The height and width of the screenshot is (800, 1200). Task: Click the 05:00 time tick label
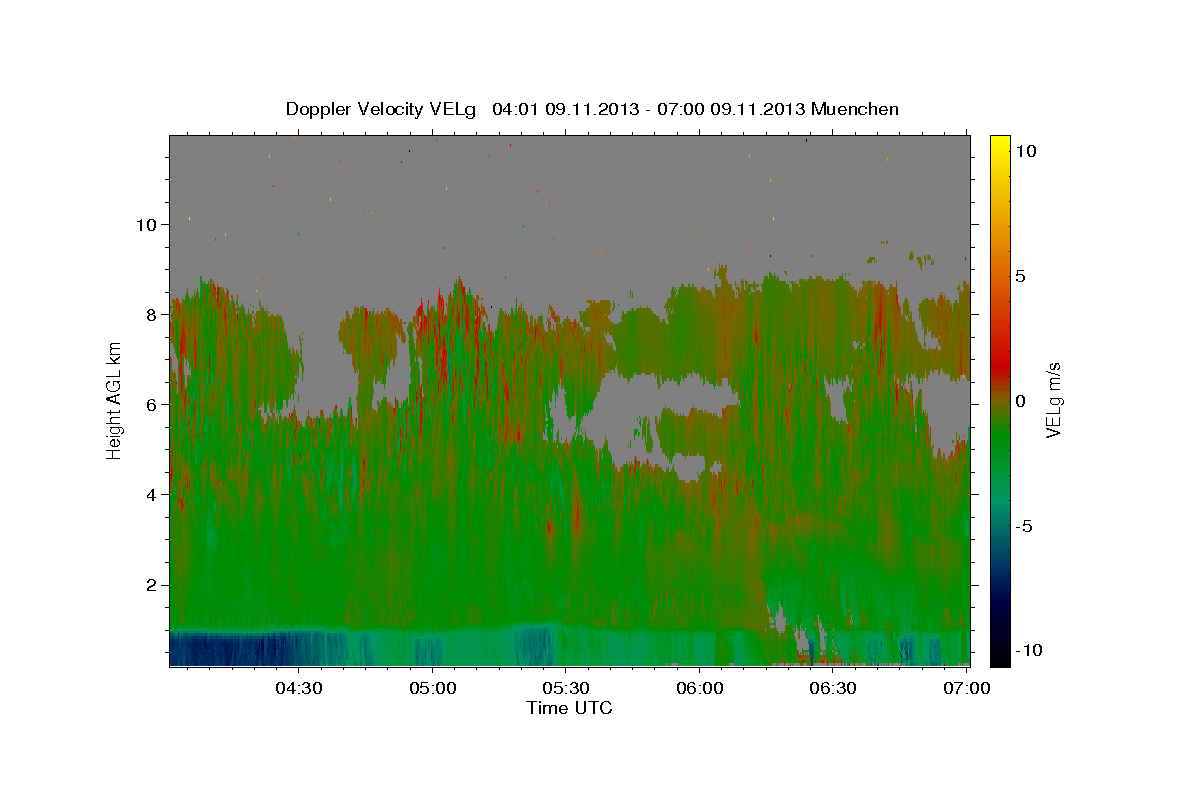(433, 689)
